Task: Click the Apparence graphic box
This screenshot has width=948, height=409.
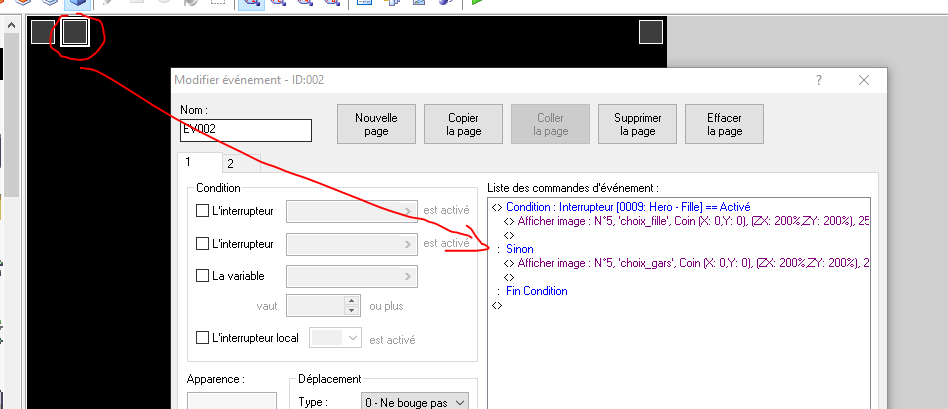Action: click(x=232, y=401)
